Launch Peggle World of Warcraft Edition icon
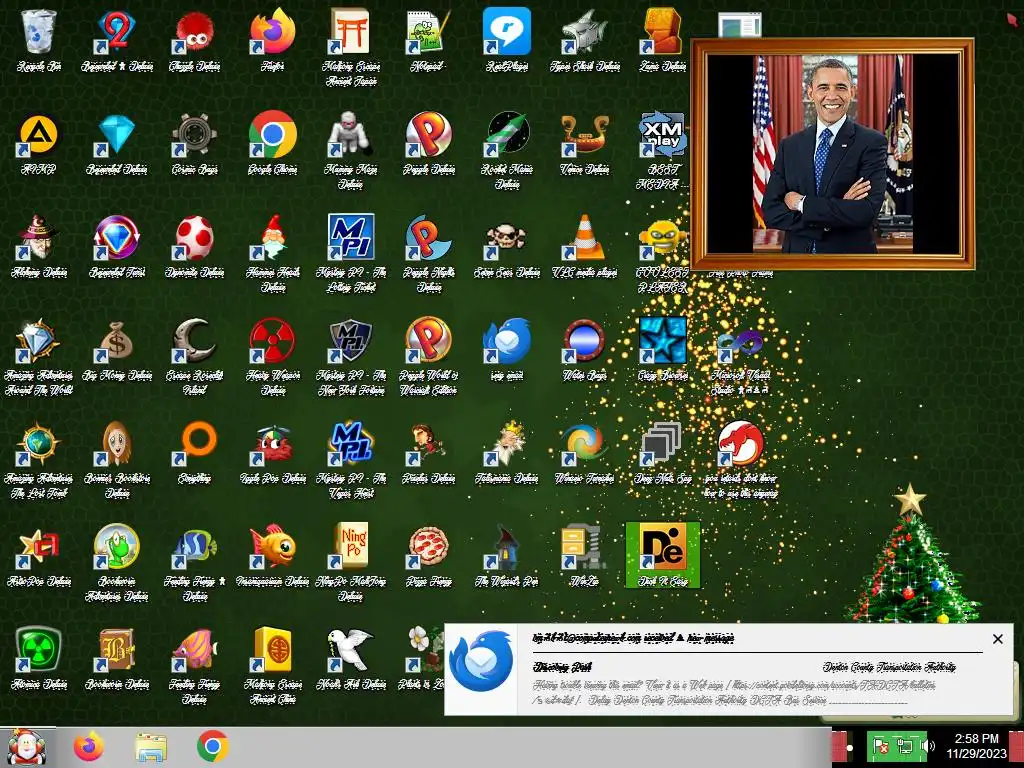The height and width of the screenshot is (768, 1024). (x=428, y=342)
